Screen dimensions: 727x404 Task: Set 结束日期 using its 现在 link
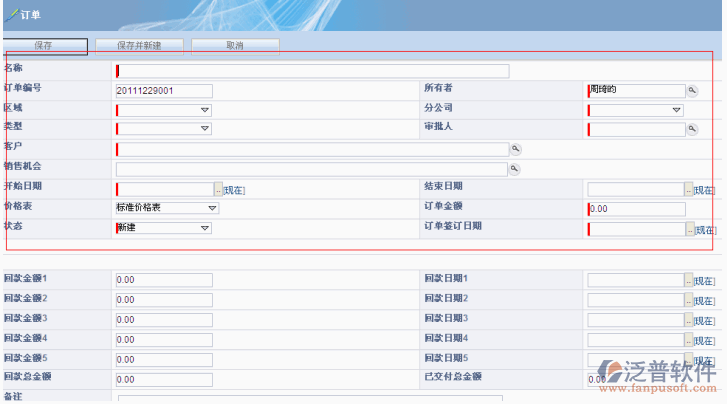tap(704, 190)
